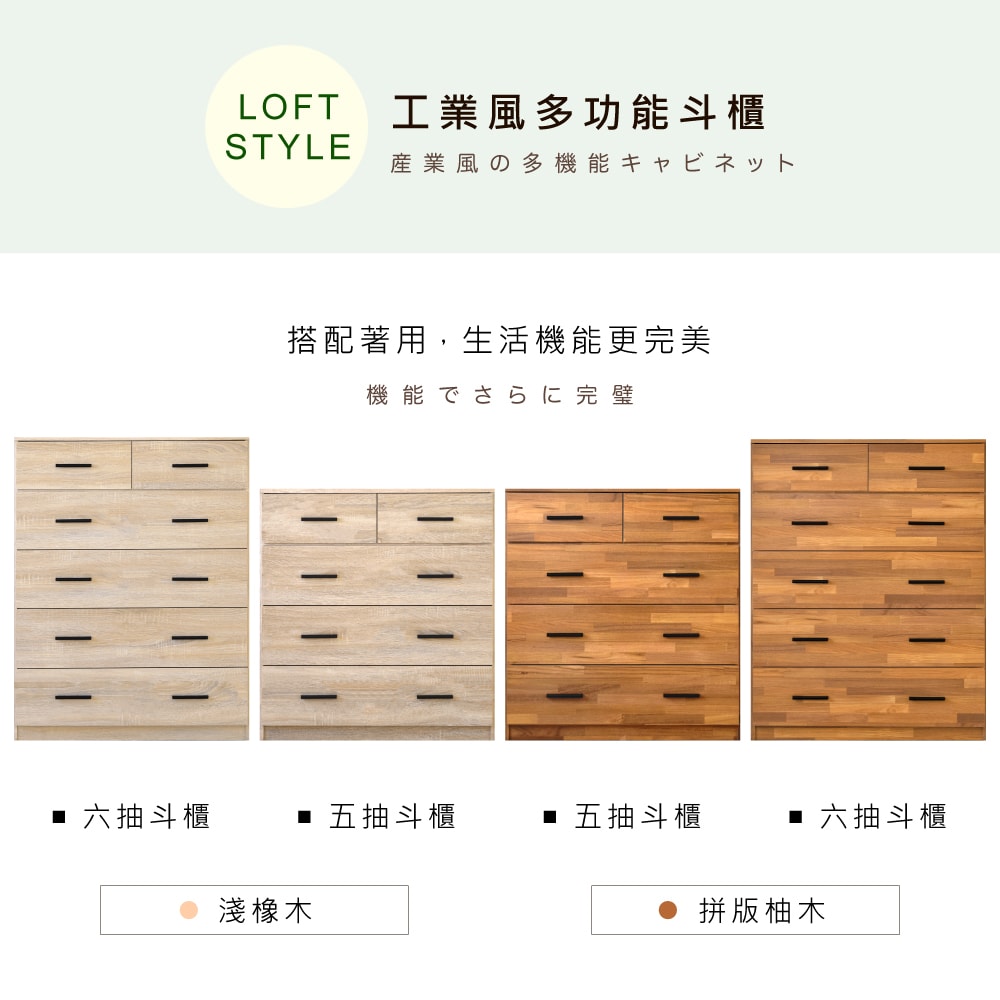Click the LOFT STYLE circle badge
The width and height of the screenshot is (1000, 1000).
pos(286,126)
